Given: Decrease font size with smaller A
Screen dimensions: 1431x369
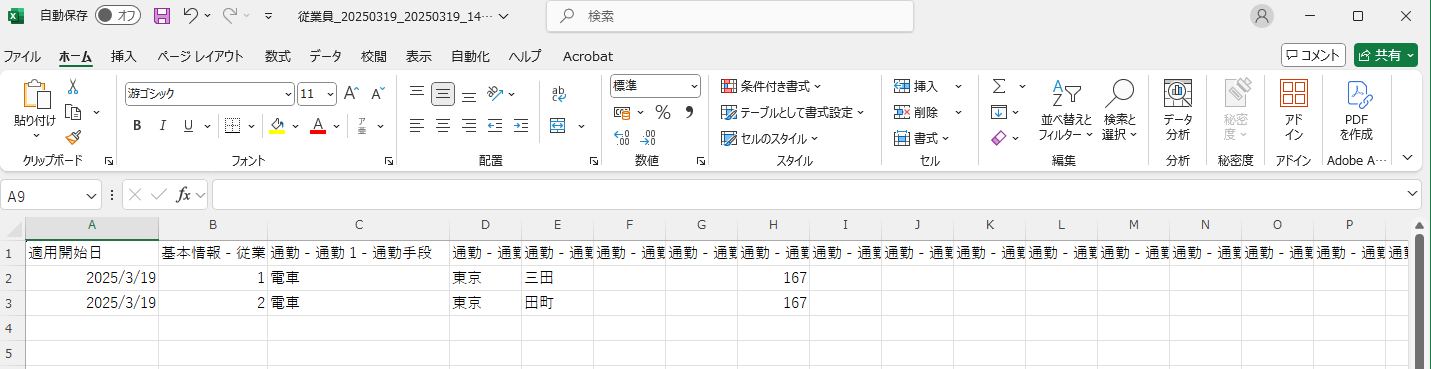Looking at the screenshot, I should tap(378, 93).
